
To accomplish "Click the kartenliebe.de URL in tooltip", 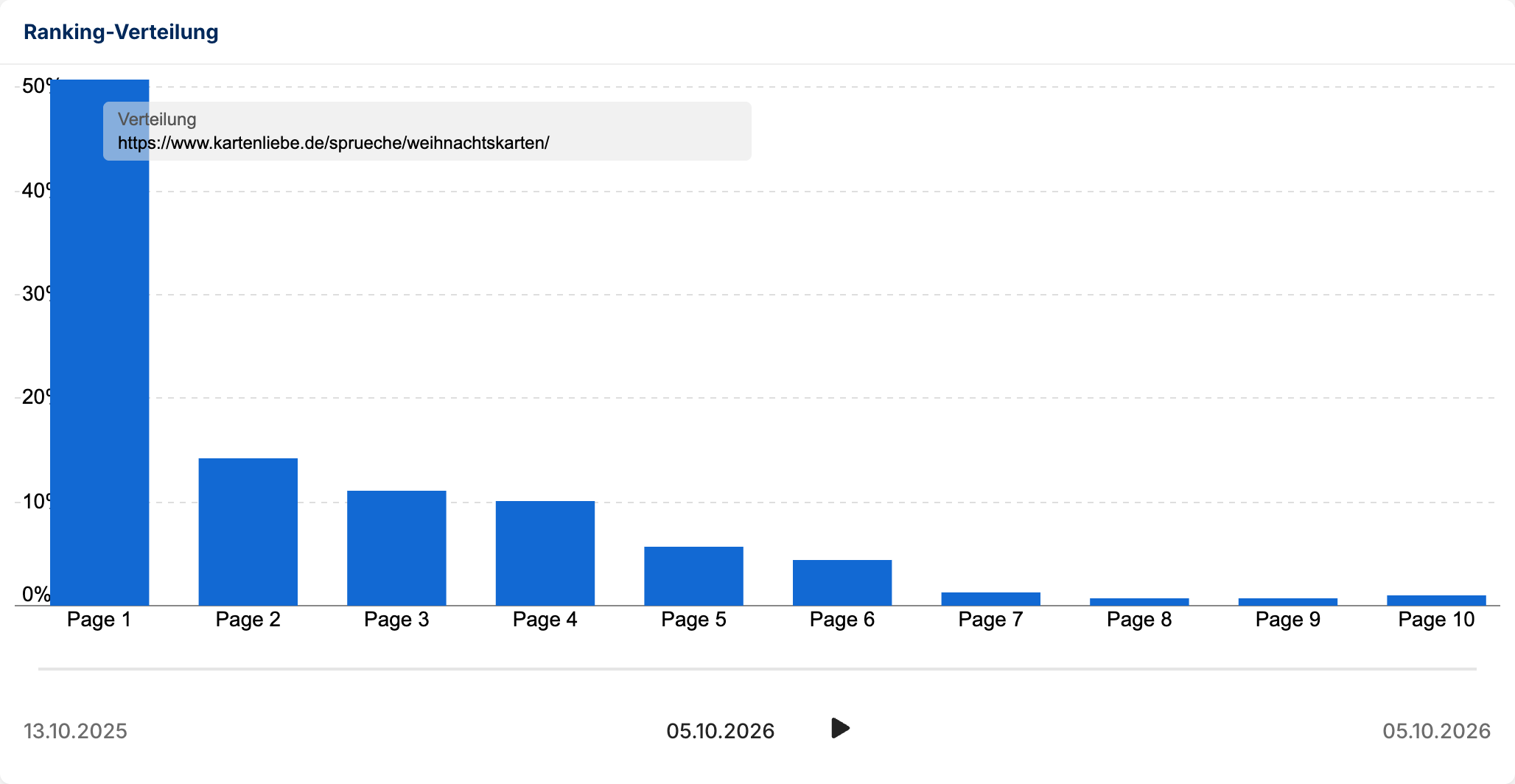I will point(334,143).
